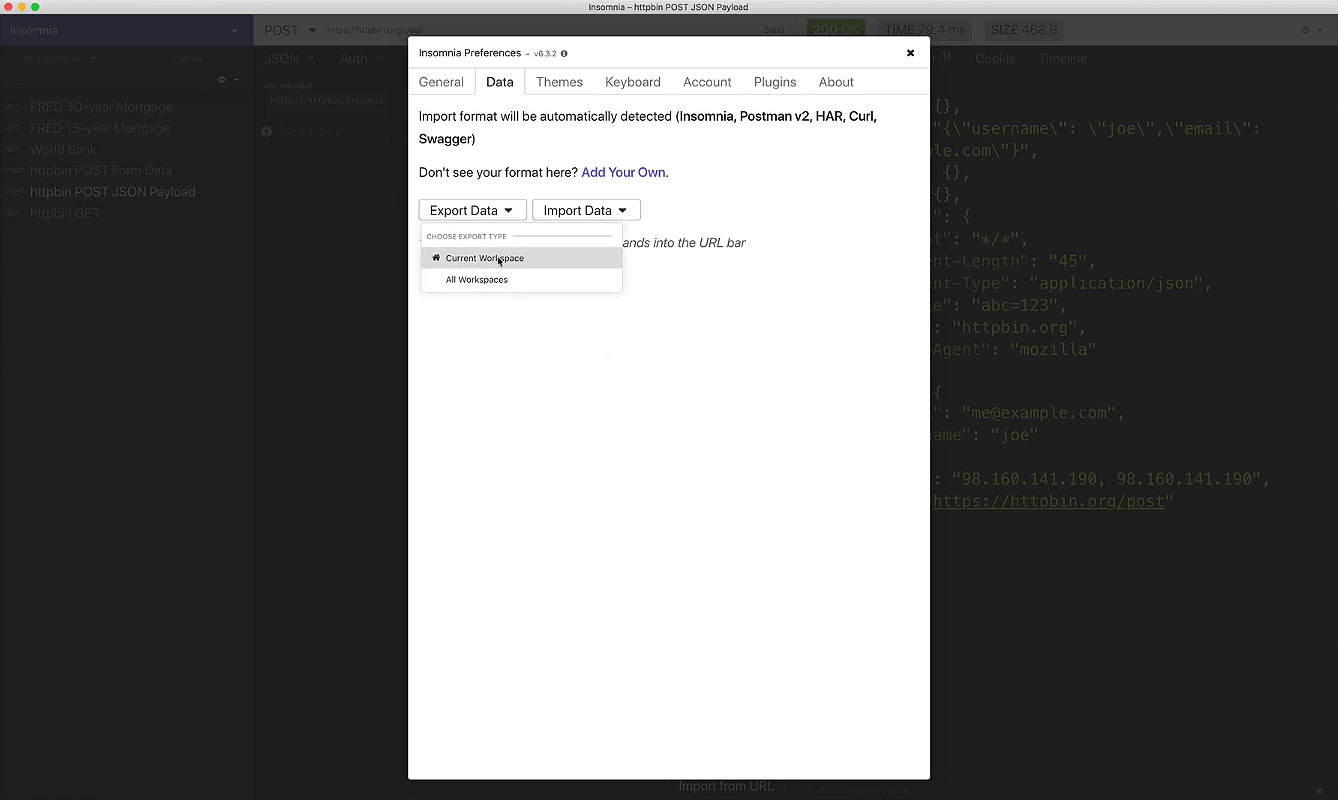Screen dimensions: 1338x800
Task: Go to the Keyboard tab
Action: tap(633, 82)
